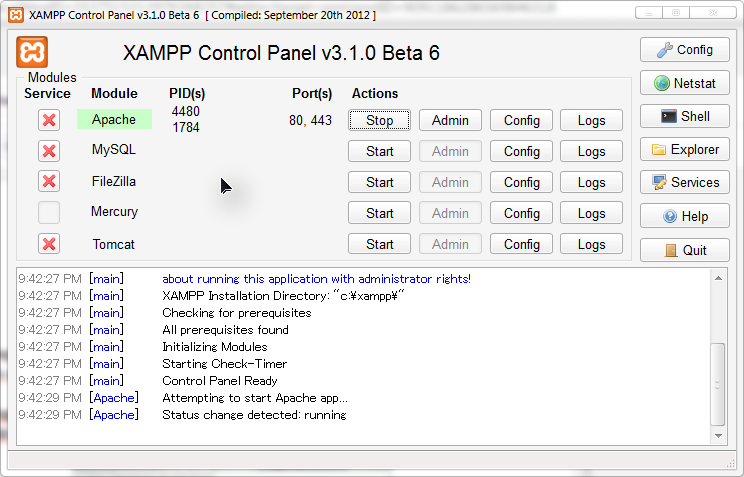Click disabled Mercury Admin button
744x477 pixels.
pyautogui.click(x=450, y=213)
